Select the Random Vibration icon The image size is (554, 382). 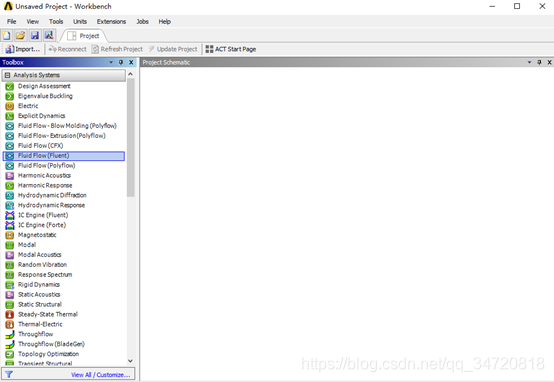point(10,265)
